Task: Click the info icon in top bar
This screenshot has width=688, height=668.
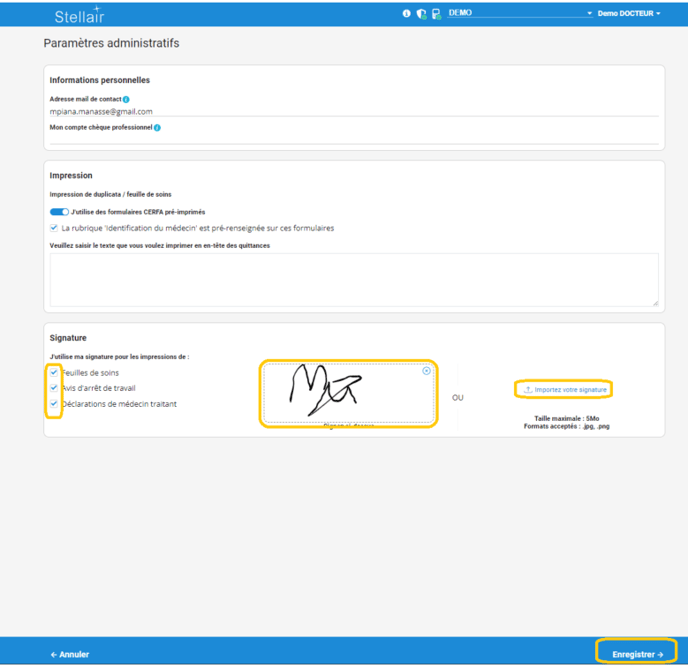Action: 406,14
